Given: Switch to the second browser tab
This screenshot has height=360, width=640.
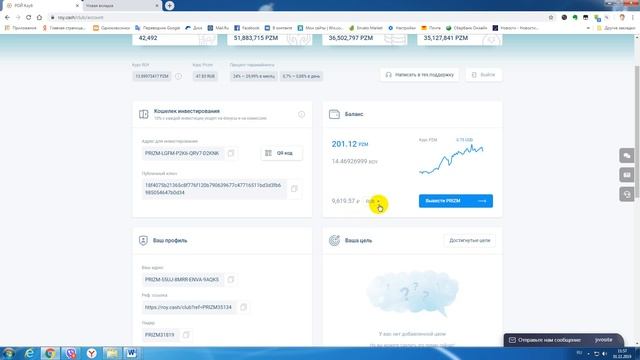Looking at the screenshot, I should point(122,6).
